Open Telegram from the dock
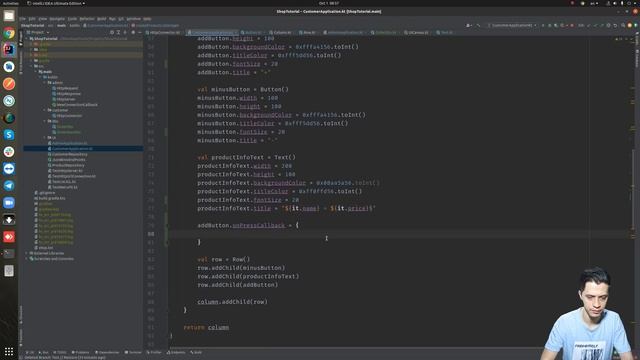This screenshot has width=640, height=360. 9,186
